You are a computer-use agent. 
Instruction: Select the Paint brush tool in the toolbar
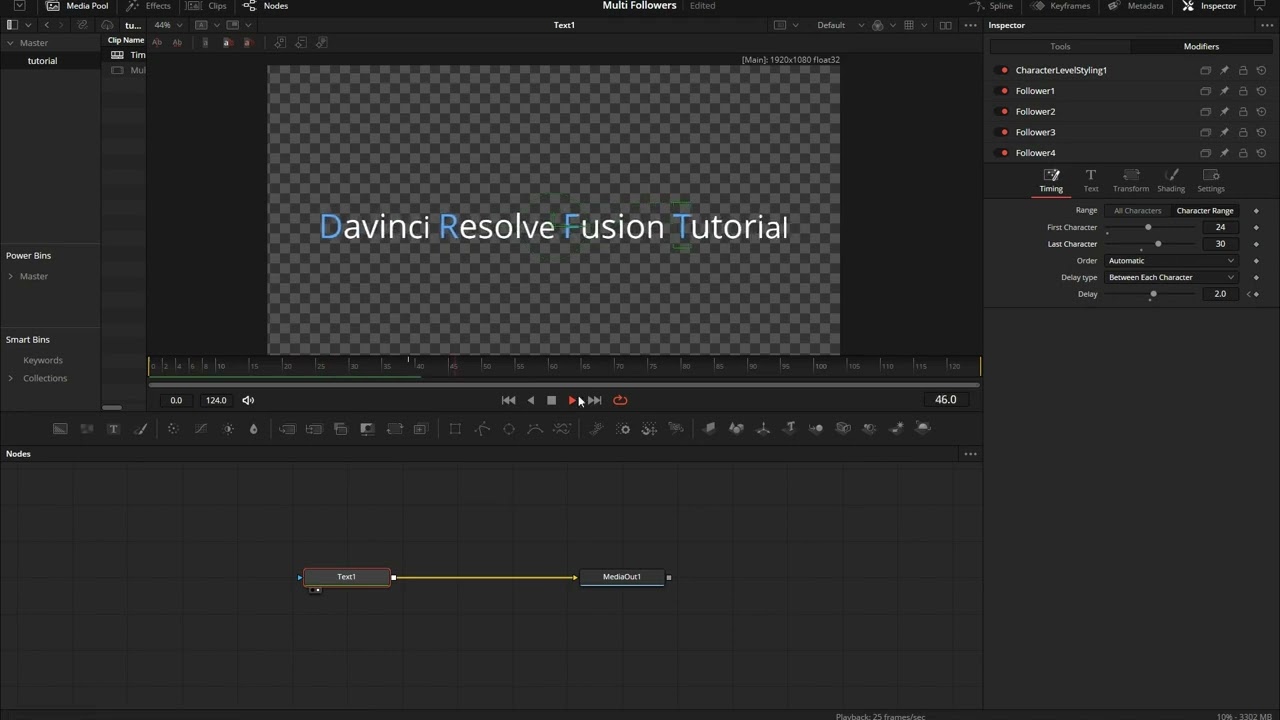[141, 429]
